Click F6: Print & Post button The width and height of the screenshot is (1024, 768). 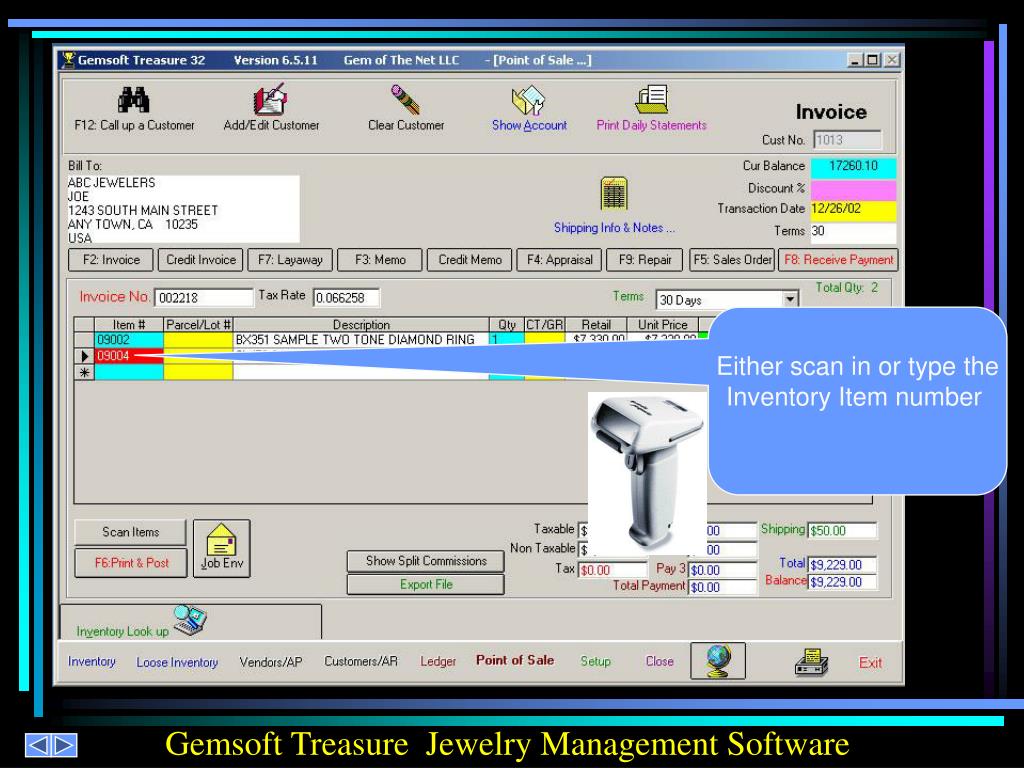[x=131, y=563]
